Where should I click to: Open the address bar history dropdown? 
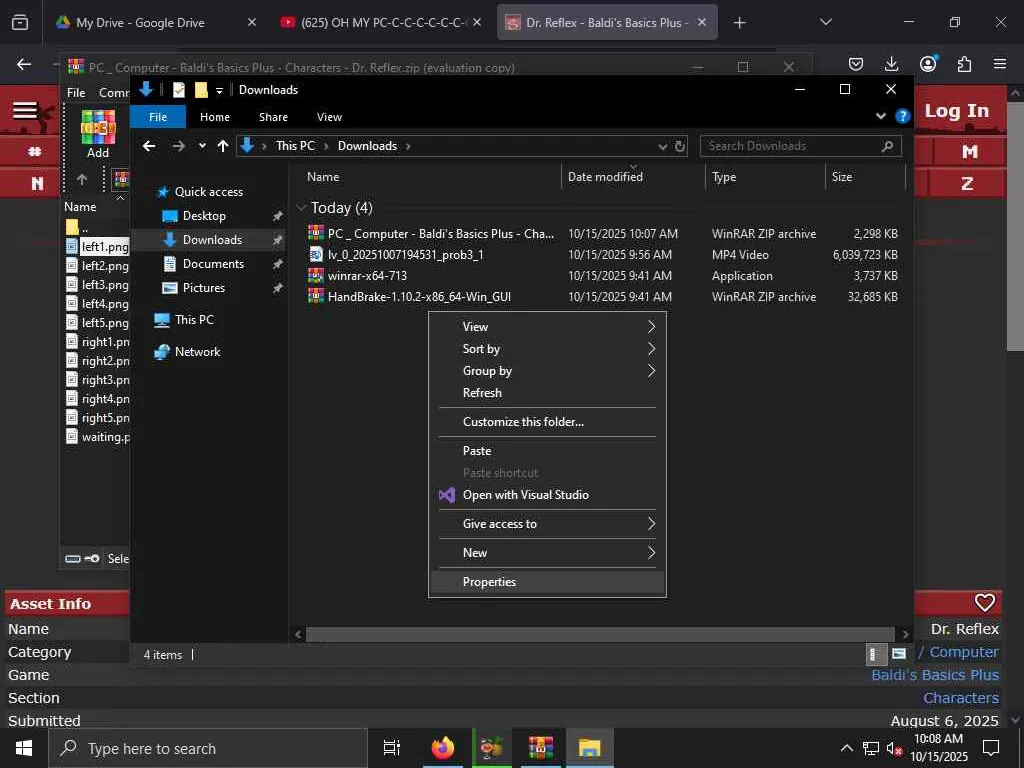(662, 146)
